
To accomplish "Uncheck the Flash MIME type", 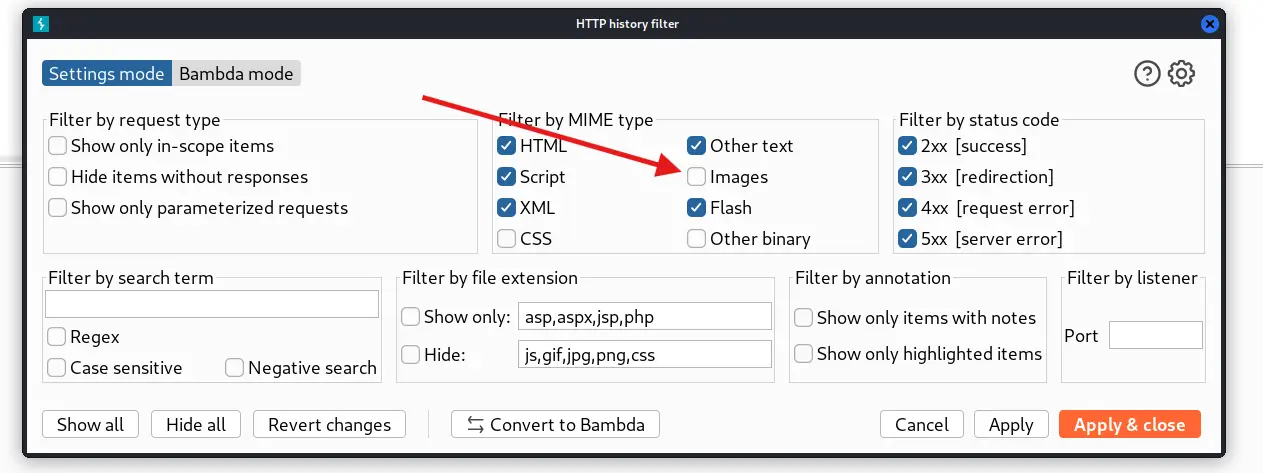I will (697, 208).
